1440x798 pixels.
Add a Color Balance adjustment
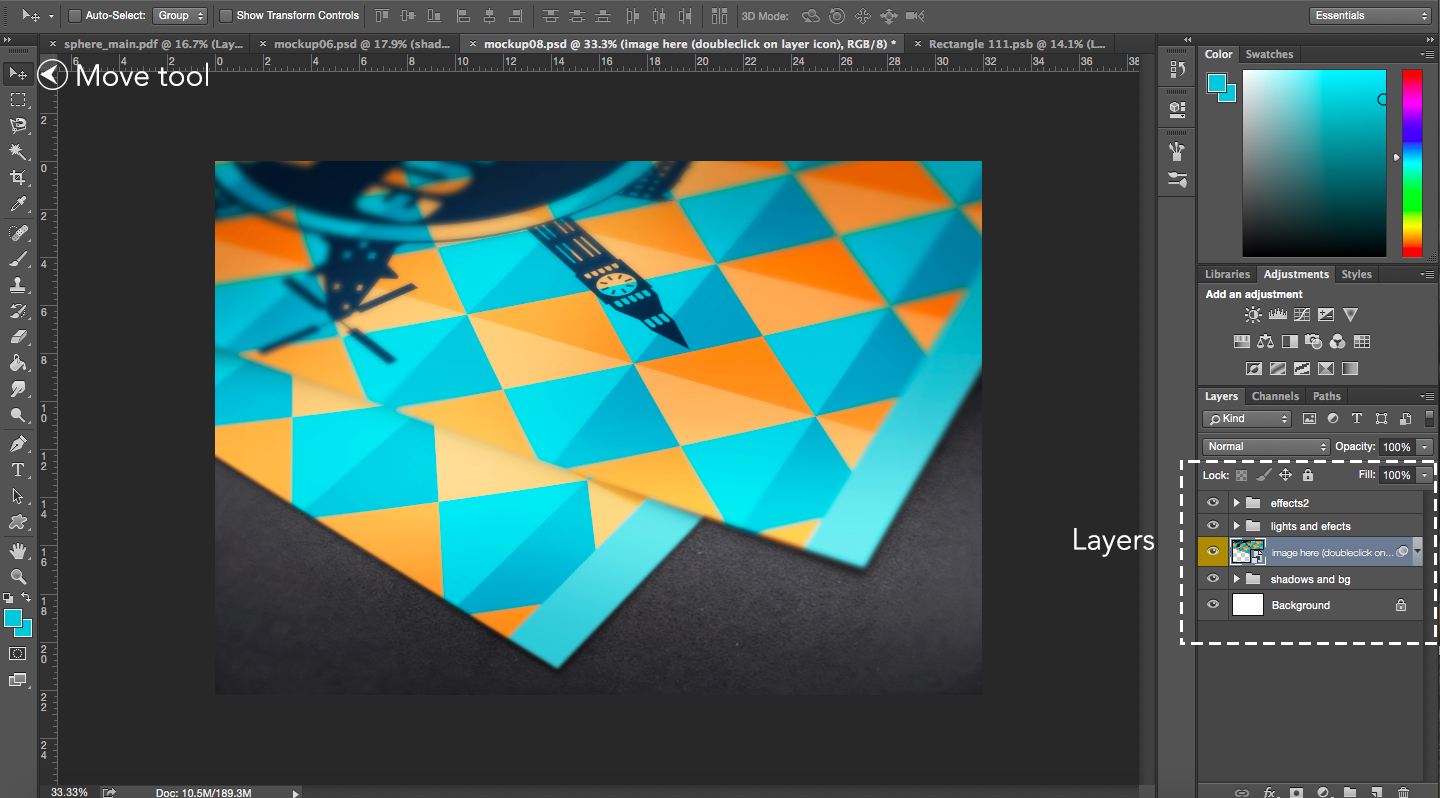click(x=1266, y=342)
